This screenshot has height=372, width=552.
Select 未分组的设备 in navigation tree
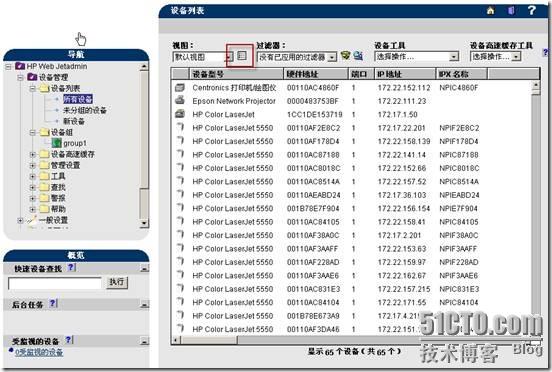[x=85, y=110]
